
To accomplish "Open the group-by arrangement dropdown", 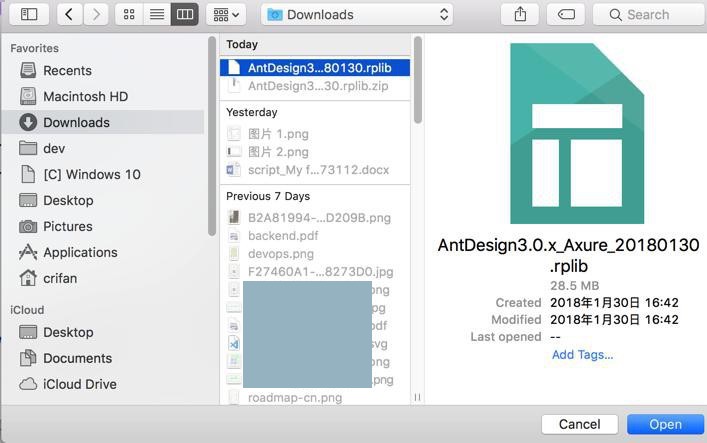I will tap(226, 14).
